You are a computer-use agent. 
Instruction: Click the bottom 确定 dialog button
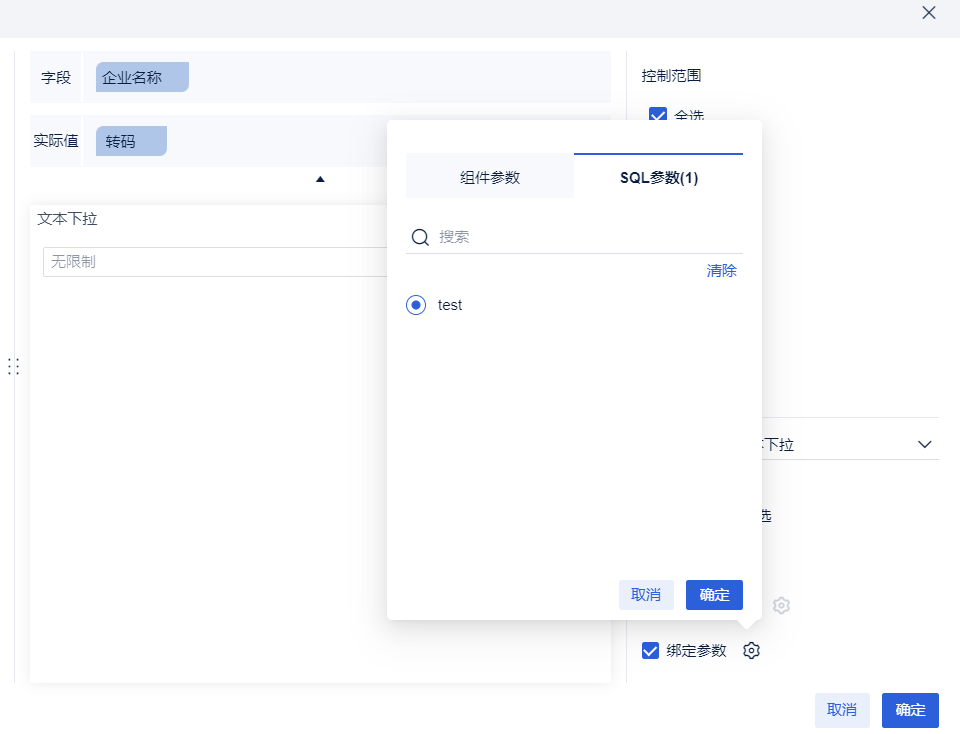coord(909,710)
